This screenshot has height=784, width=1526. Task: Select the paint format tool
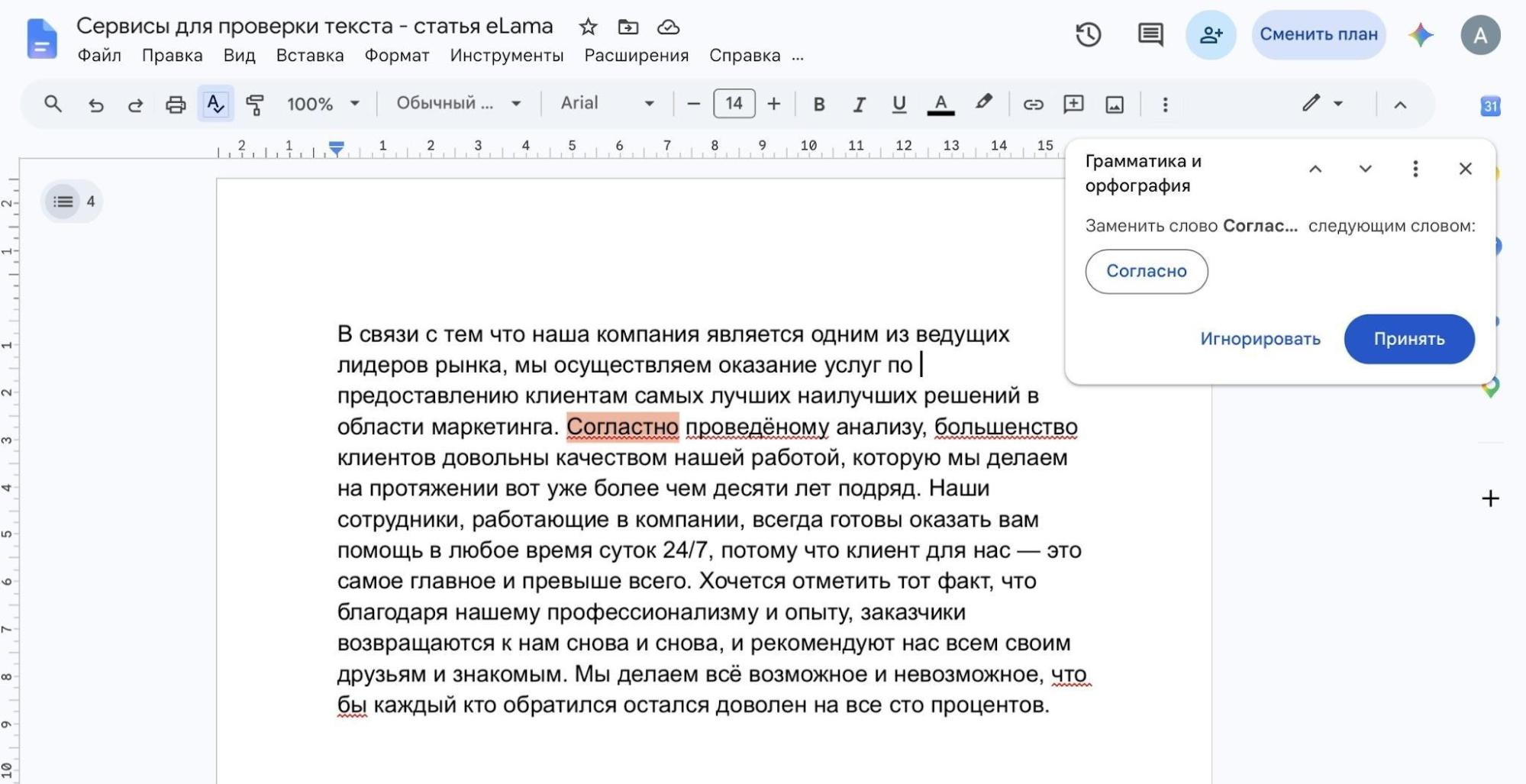[x=255, y=104]
